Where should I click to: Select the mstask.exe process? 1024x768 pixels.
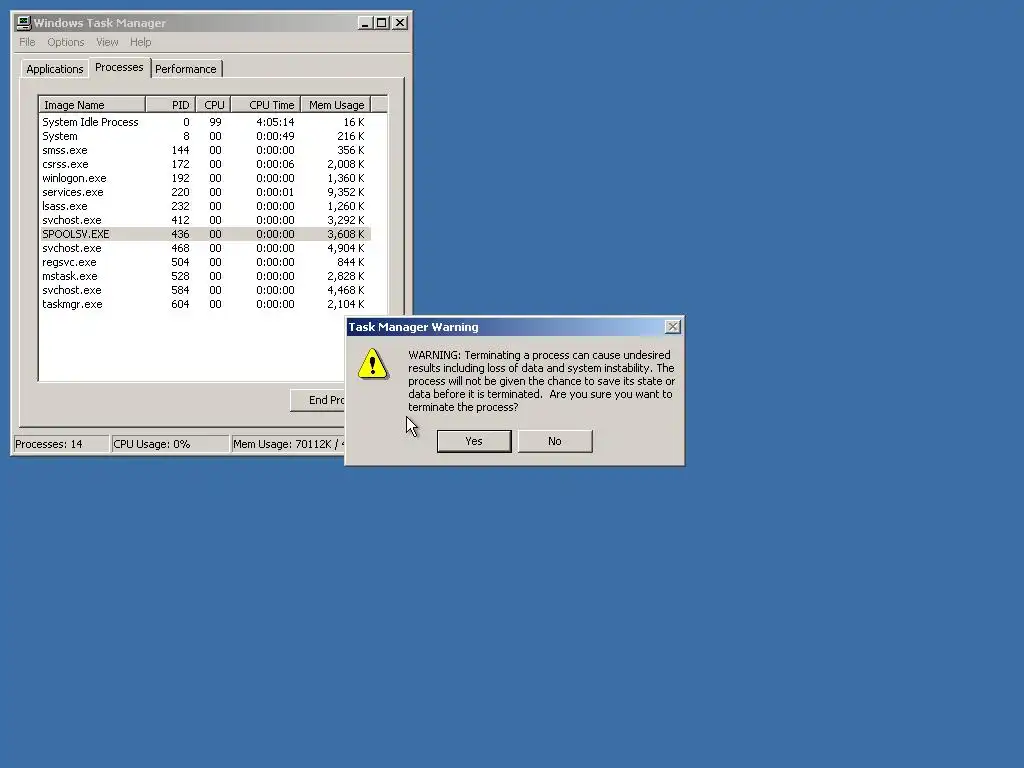[205, 276]
